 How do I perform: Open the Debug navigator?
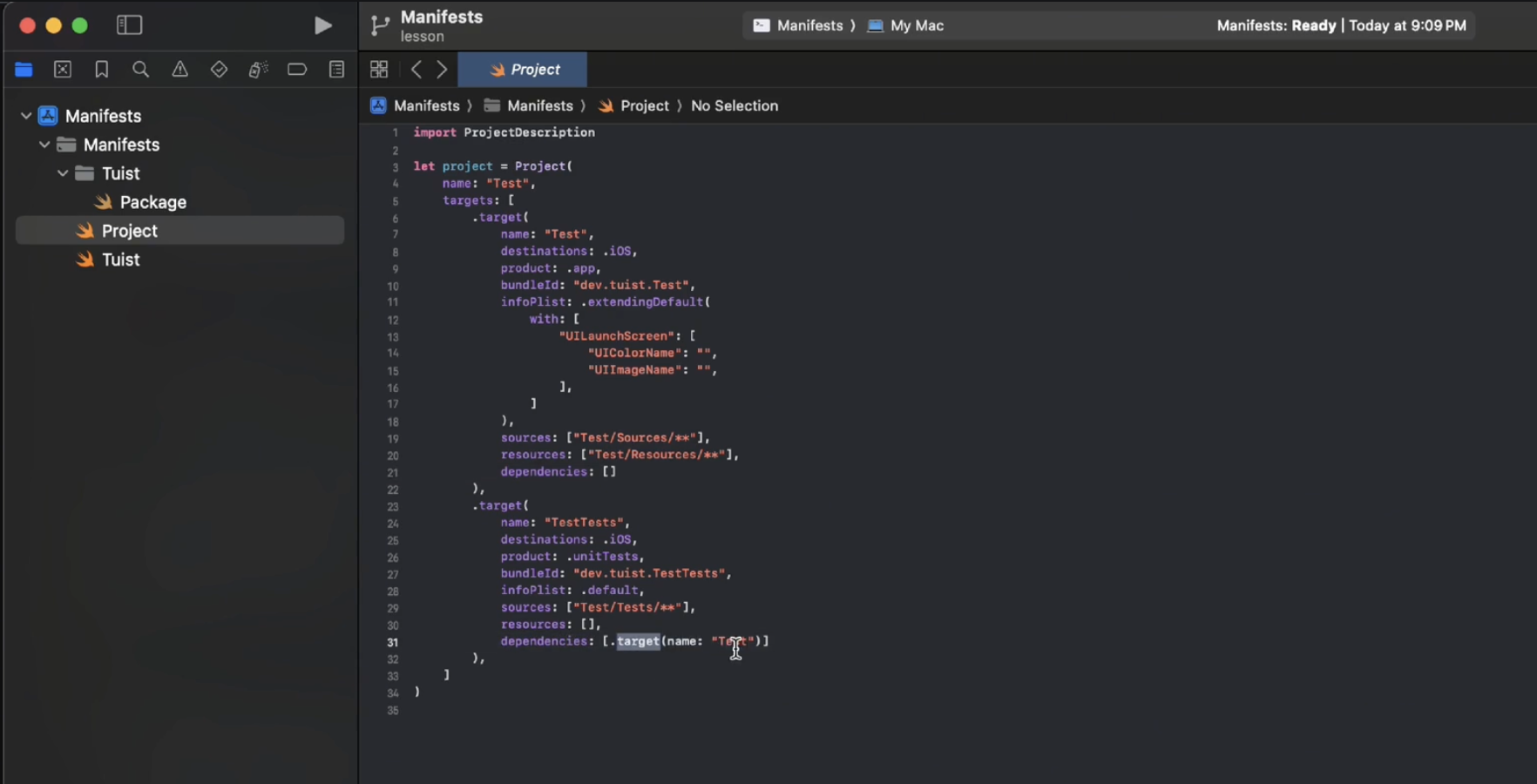tap(258, 70)
